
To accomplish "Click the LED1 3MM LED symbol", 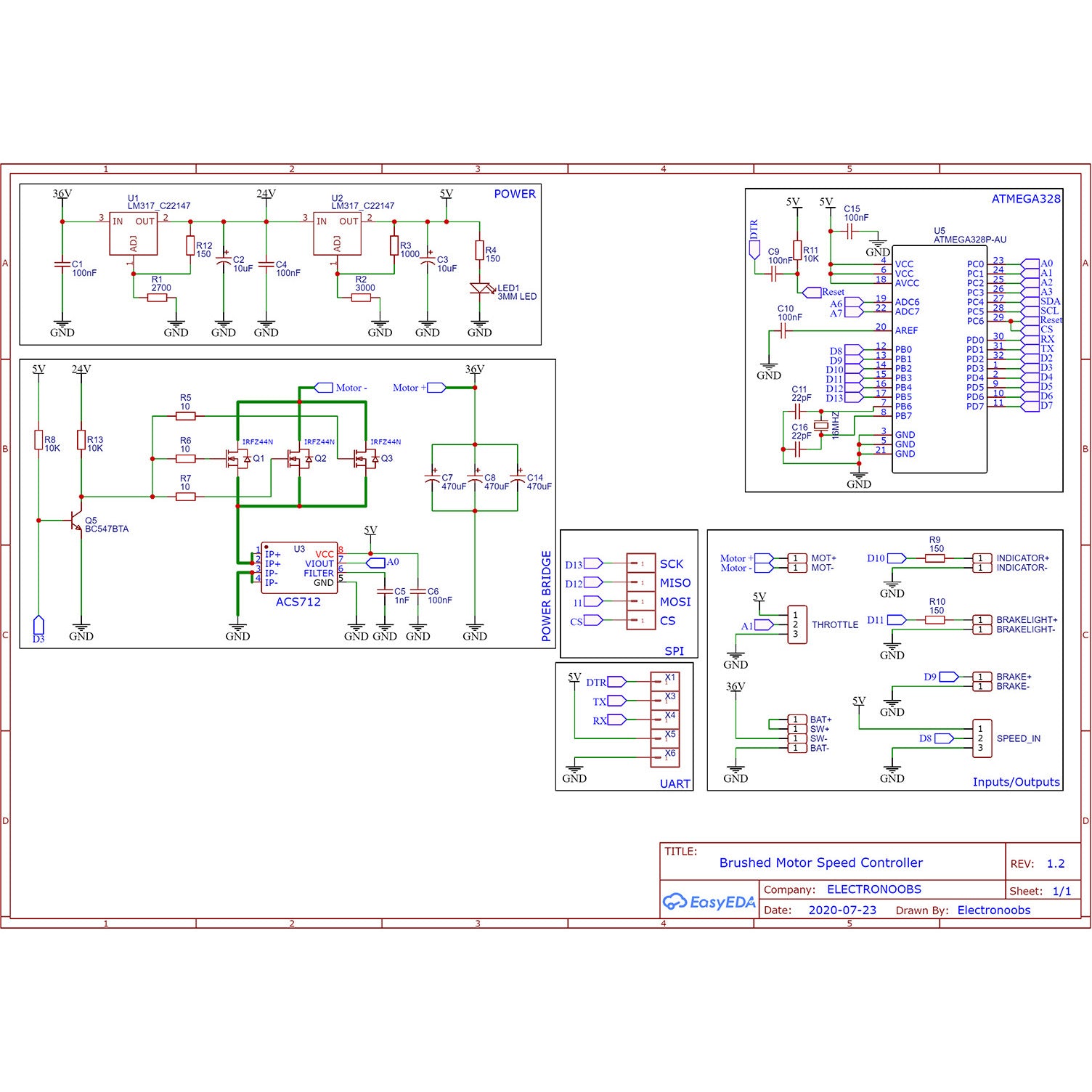I will coord(479,289).
